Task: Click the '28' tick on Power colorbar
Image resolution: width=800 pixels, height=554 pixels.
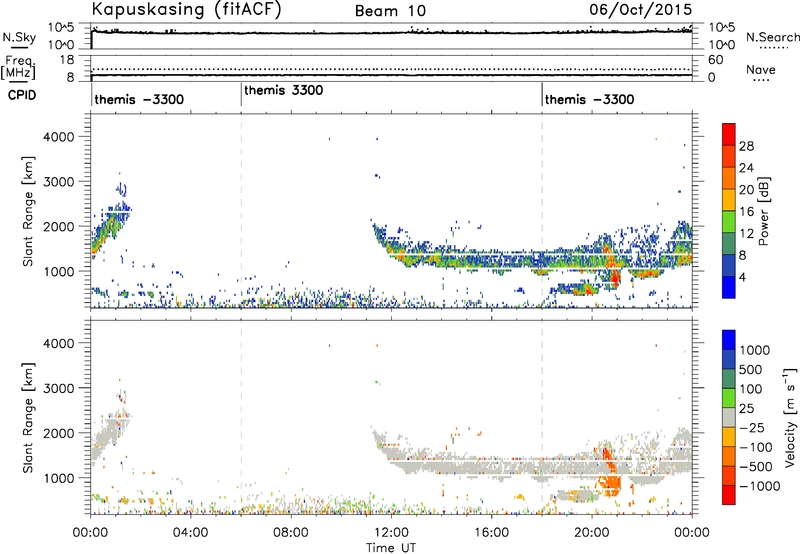Action: (746, 146)
